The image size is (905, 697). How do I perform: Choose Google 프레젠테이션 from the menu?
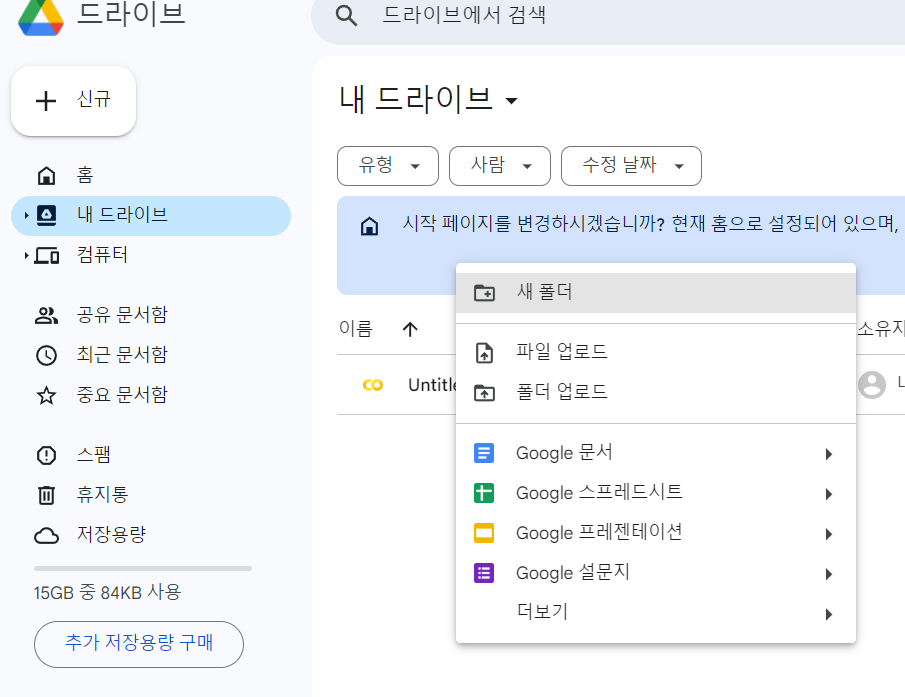(656, 533)
